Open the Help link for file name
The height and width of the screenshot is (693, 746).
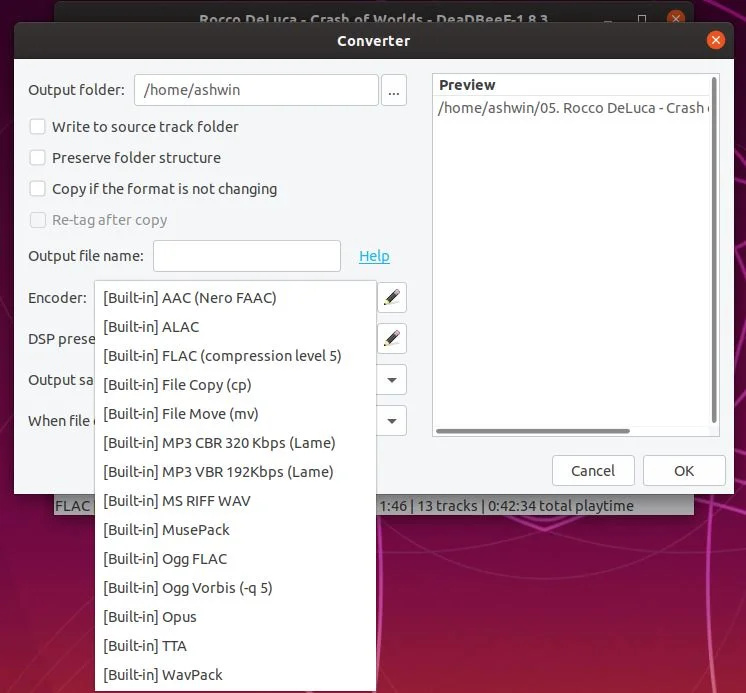tap(374, 256)
